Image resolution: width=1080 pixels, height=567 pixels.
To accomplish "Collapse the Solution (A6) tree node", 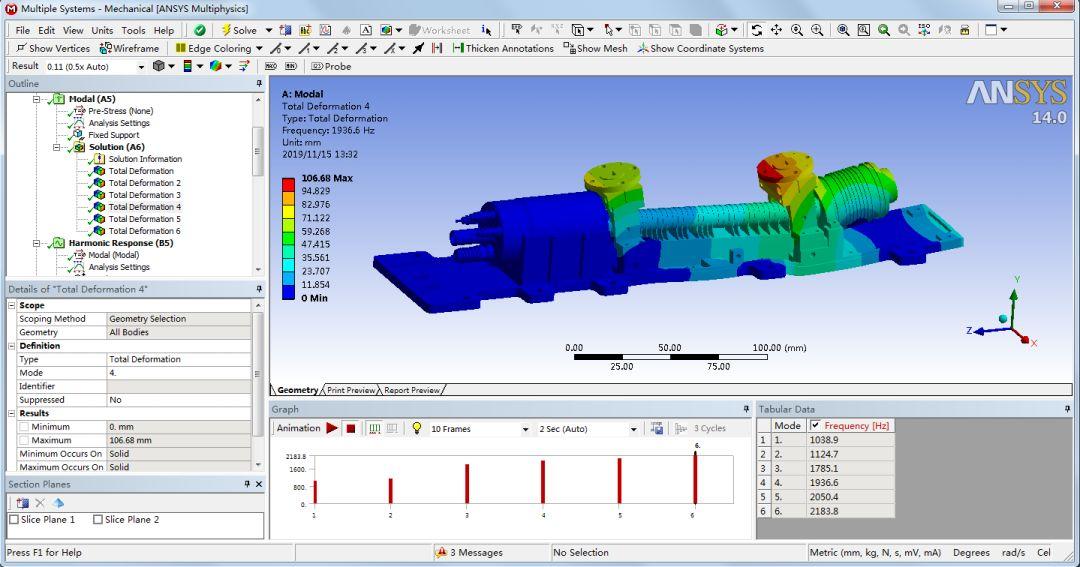I will click(56, 147).
